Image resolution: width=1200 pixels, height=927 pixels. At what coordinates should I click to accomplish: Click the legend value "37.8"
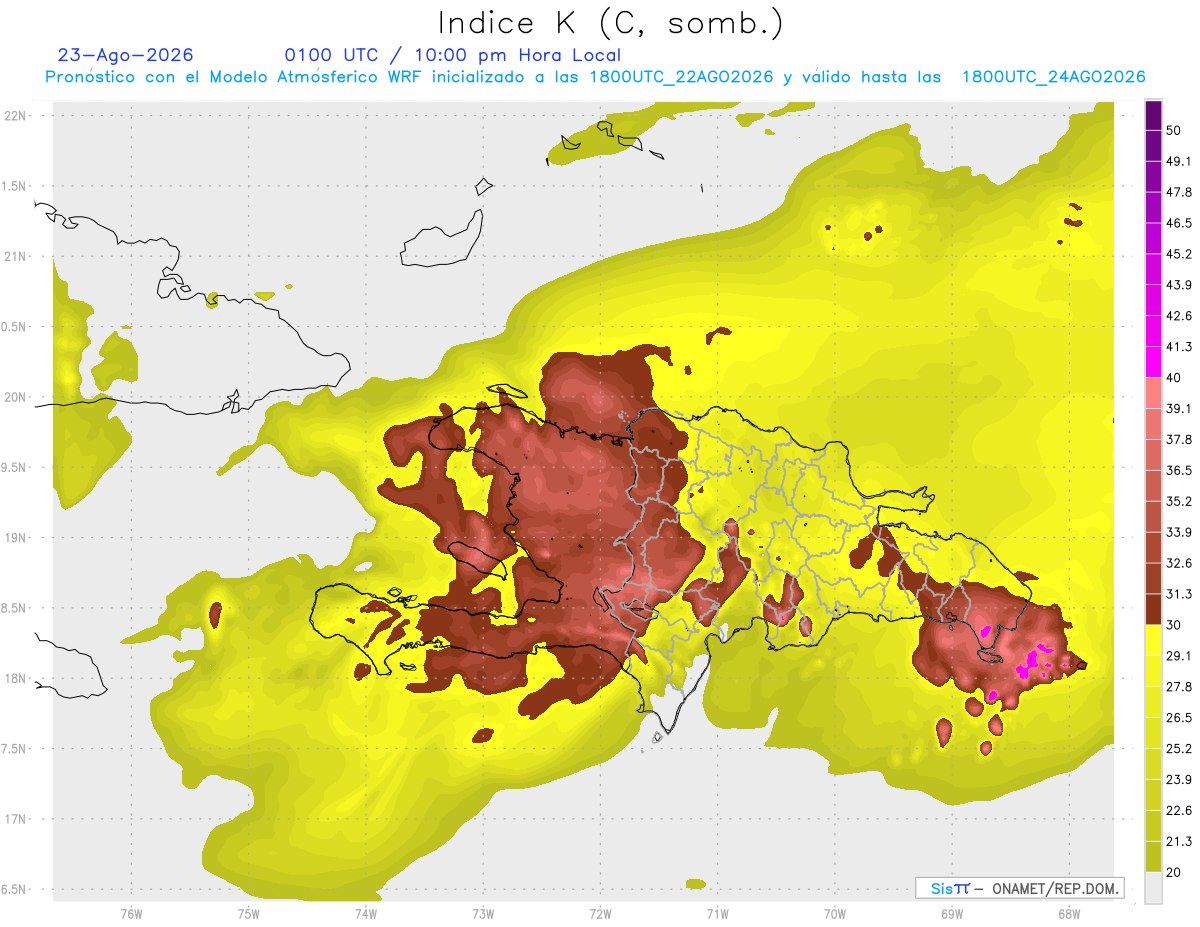(1179, 439)
